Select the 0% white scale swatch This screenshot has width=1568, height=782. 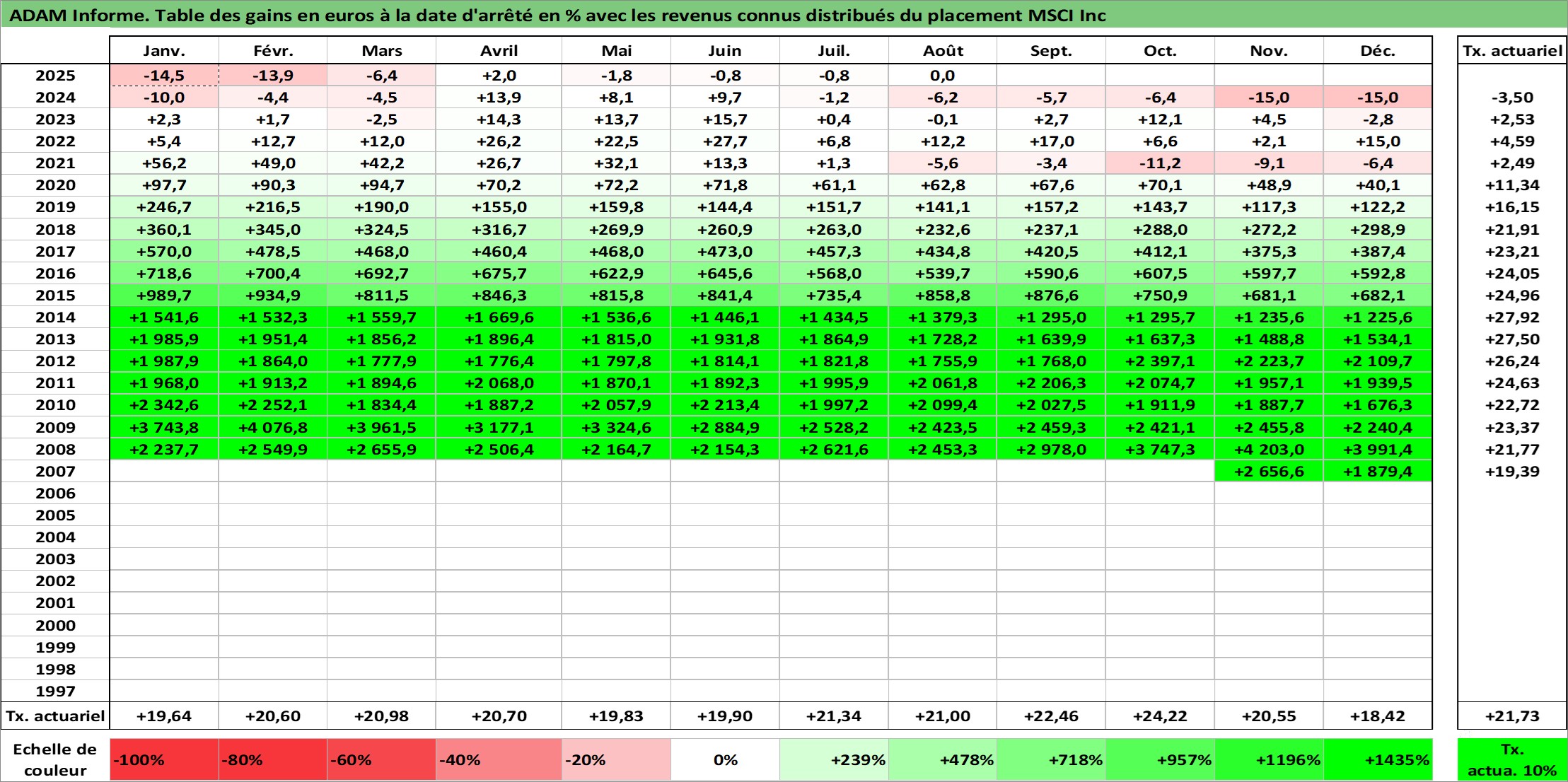[x=725, y=760]
